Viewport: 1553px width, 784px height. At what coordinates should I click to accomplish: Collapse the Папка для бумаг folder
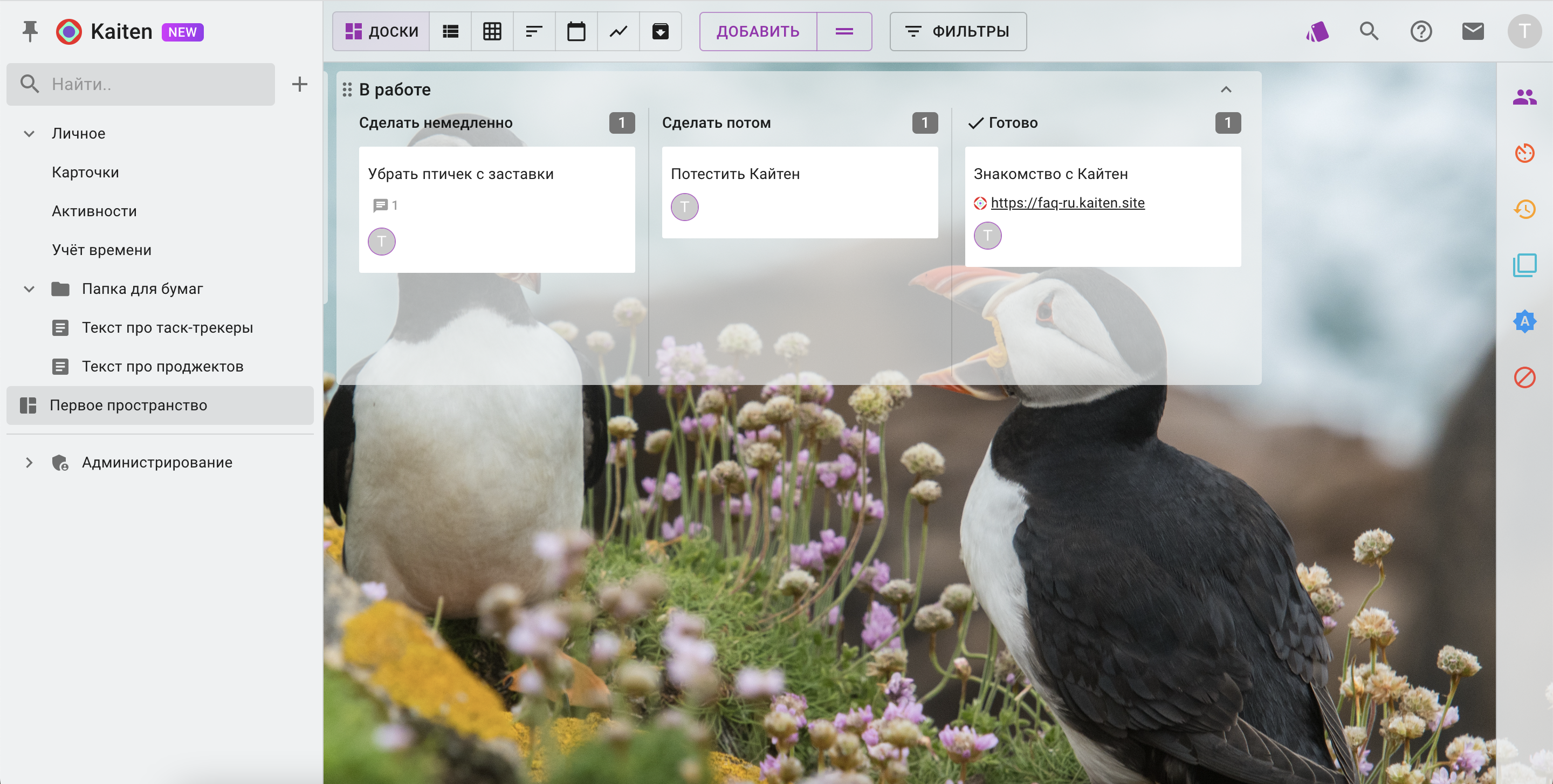[x=29, y=289]
